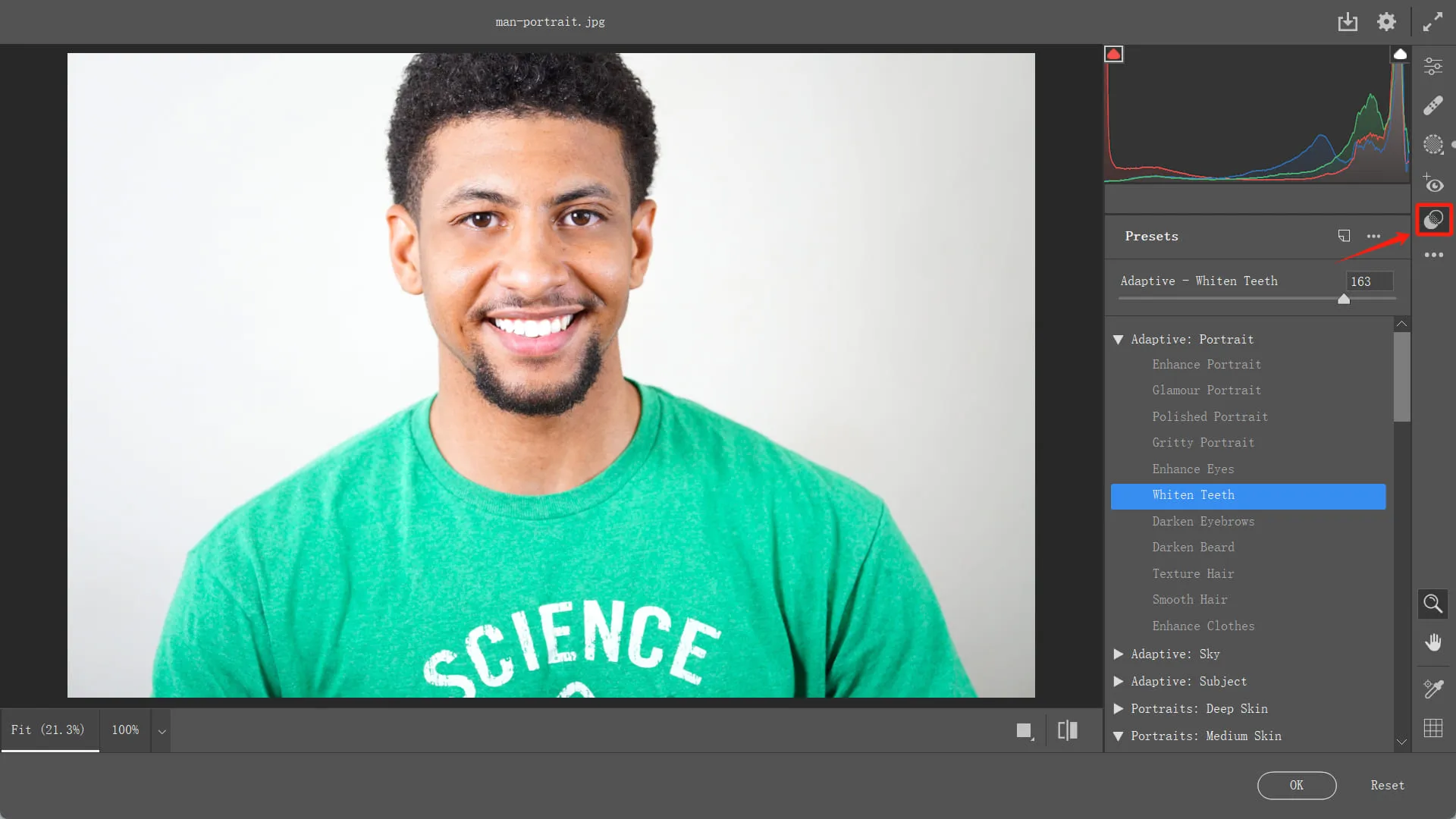Screen dimensions: 1456x819
Task: Click the Whiten Teeth amount slider handle
Action: pos(1344,299)
